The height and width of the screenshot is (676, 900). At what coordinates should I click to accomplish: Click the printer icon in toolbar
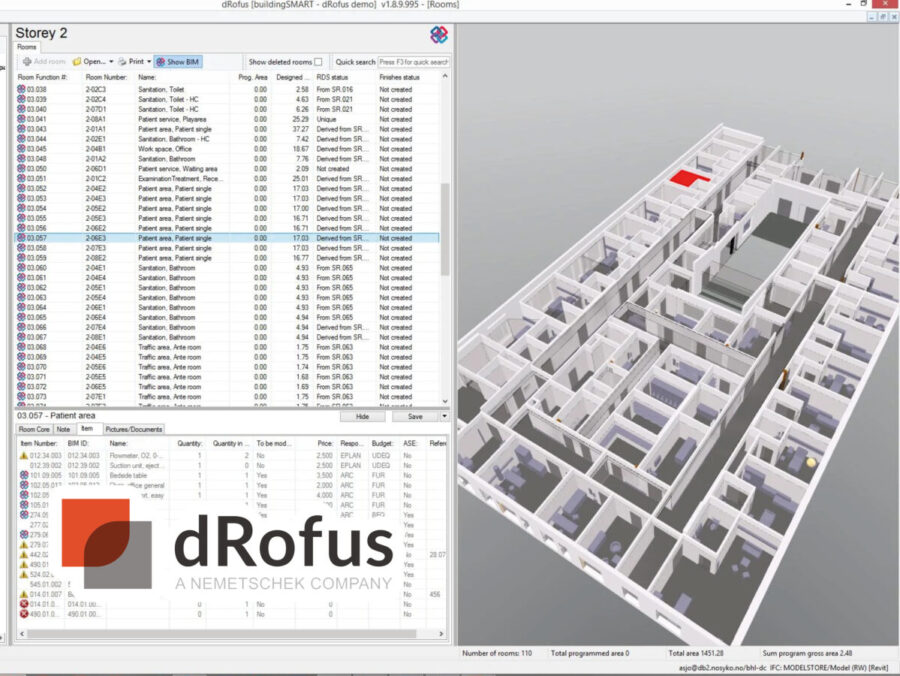(x=122, y=62)
